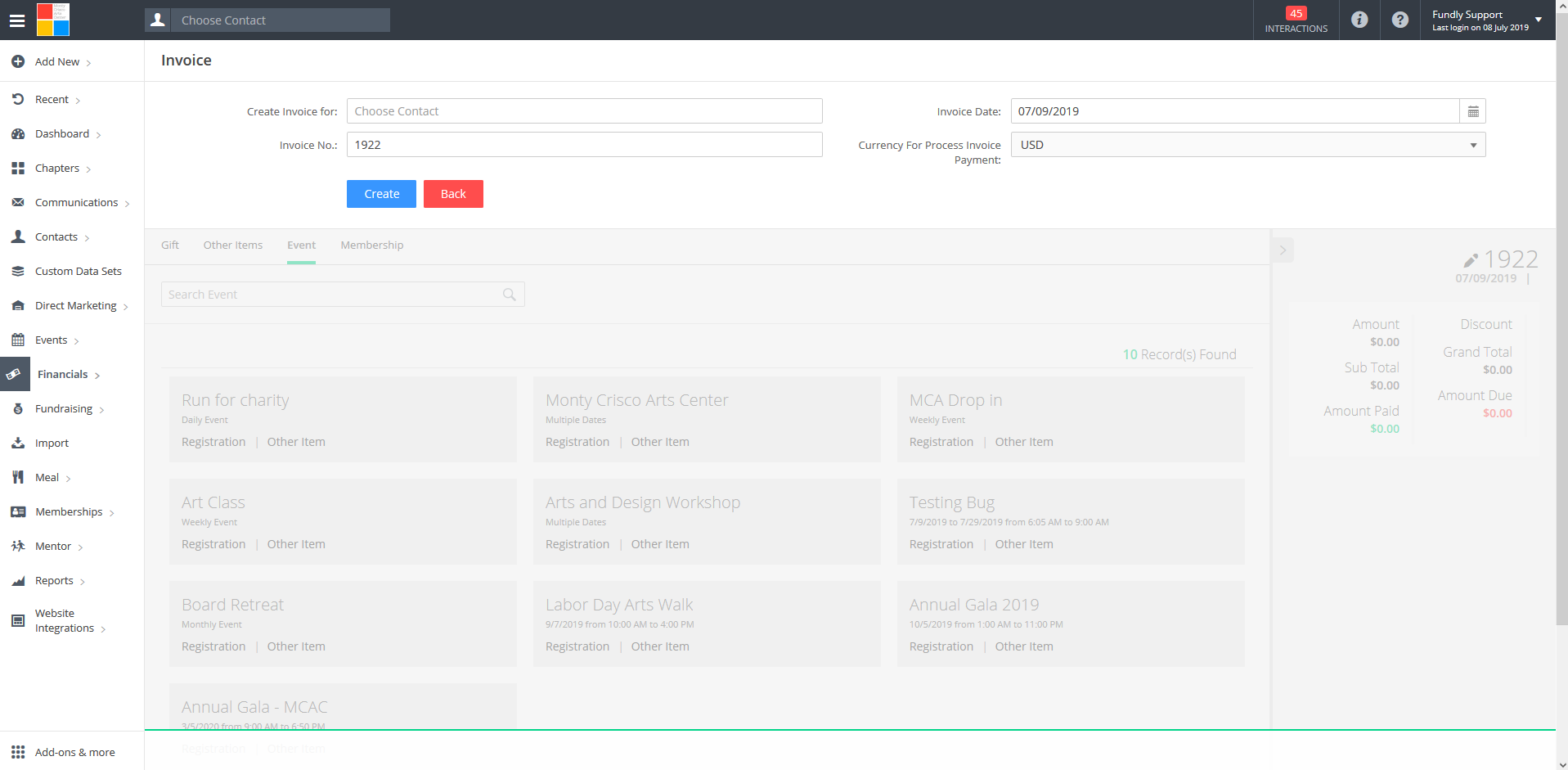The height and width of the screenshot is (770, 1568).
Task: Click the Create Invoice for contact field
Action: pyautogui.click(x=584, y=111)
